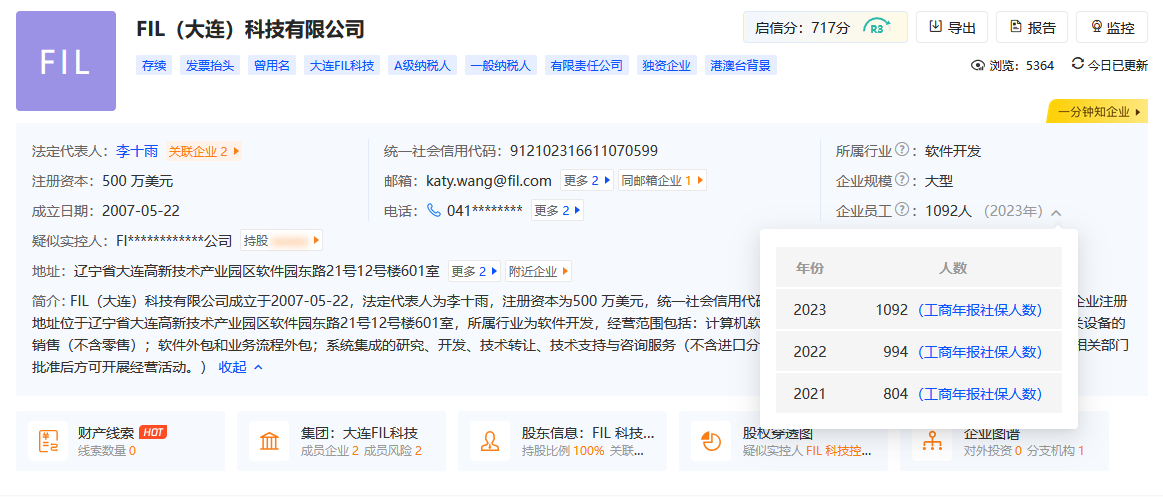Viewport: 1163px width, 497px height.
Task: Click the 年份 column header
Action: (x=809, y=268)
